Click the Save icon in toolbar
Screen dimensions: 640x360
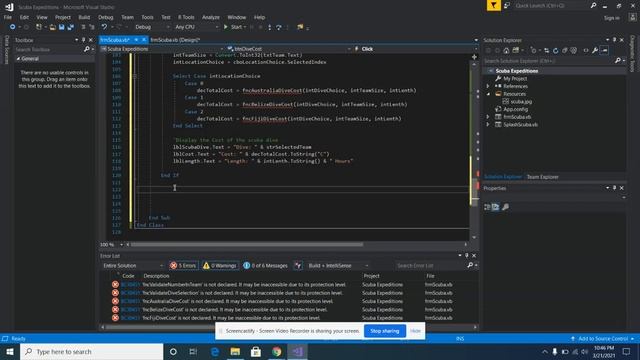pos(62,27)
